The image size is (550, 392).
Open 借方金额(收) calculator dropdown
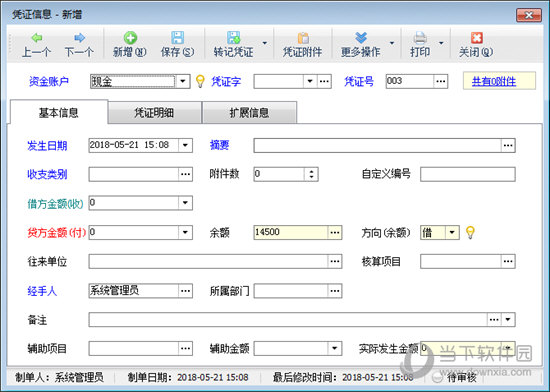[x=185, y=203]
